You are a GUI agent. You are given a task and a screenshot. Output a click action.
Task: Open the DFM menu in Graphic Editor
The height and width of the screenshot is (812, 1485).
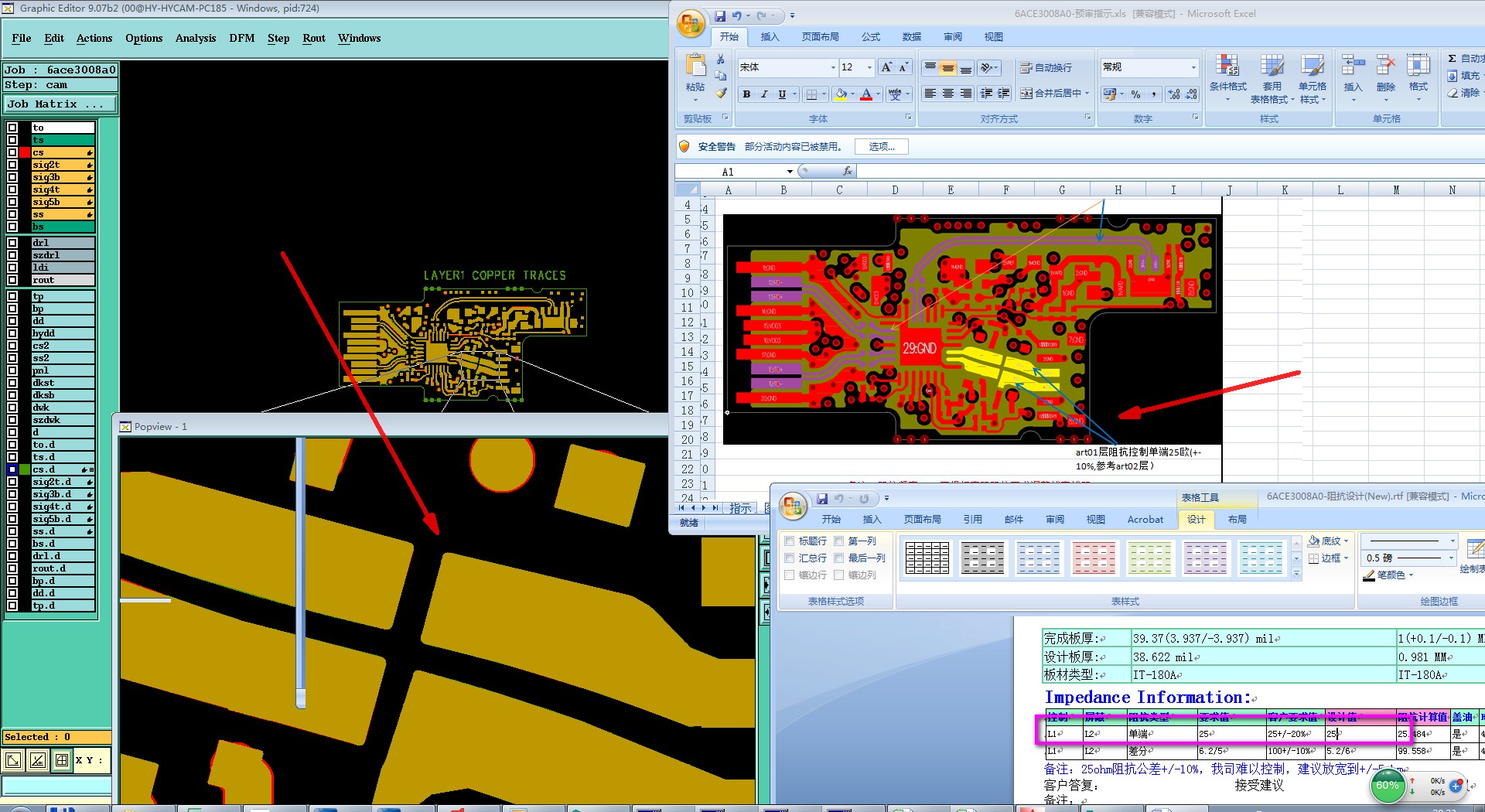[241, 38]
